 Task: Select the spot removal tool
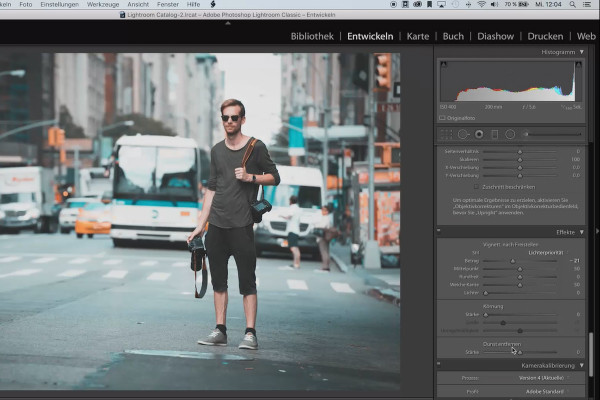[x=463, y=133]
